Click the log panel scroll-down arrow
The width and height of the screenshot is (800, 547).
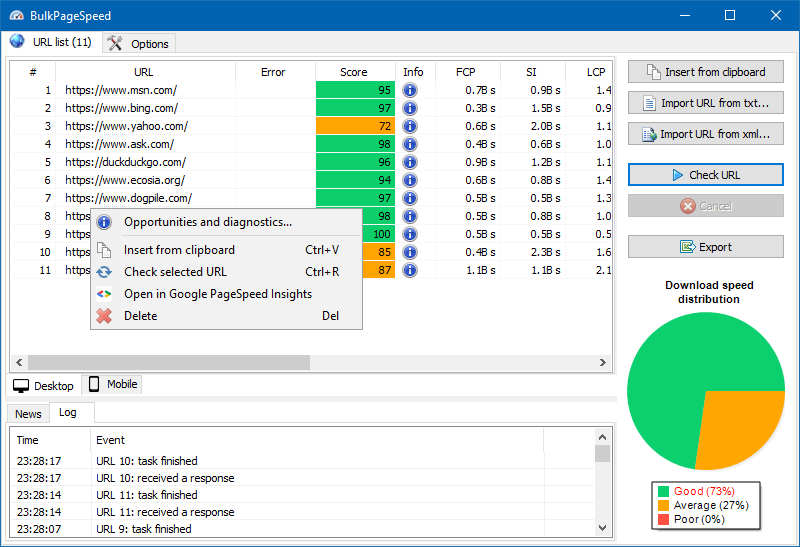click(602, 527)
